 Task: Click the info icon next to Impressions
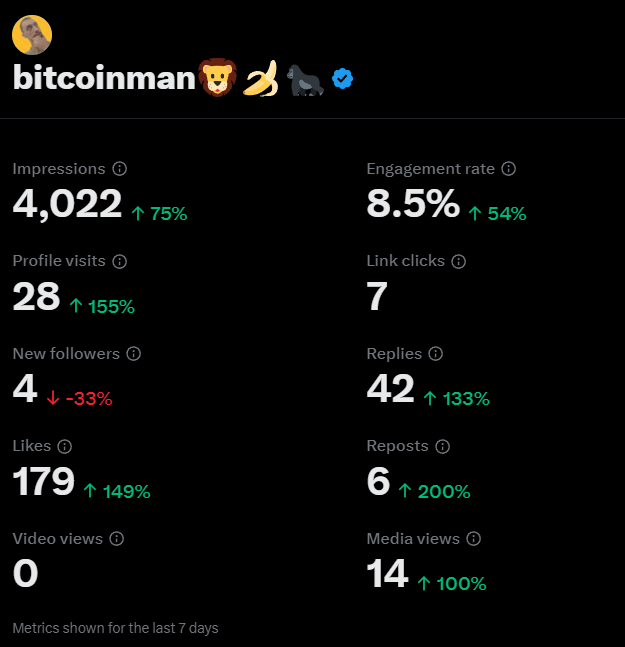120,169
